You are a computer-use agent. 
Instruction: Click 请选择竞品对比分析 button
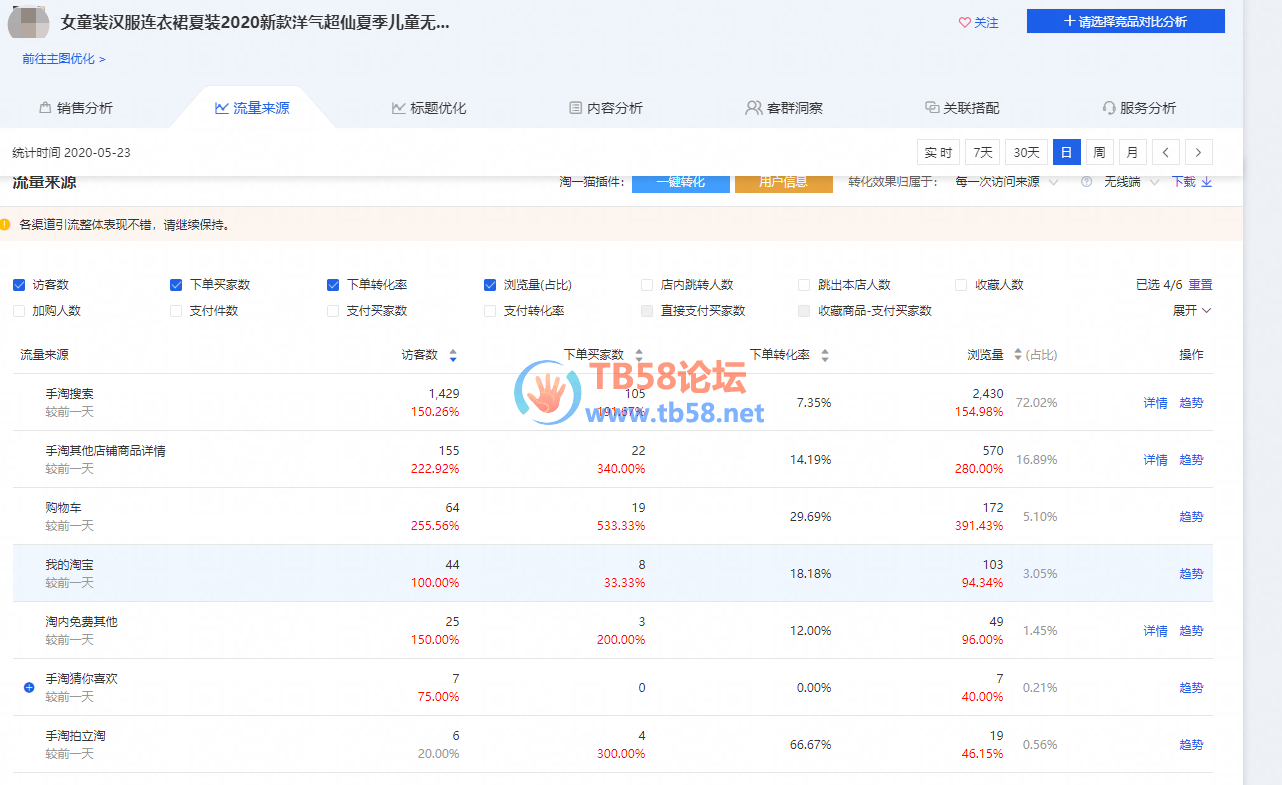tap(1126, 21)
